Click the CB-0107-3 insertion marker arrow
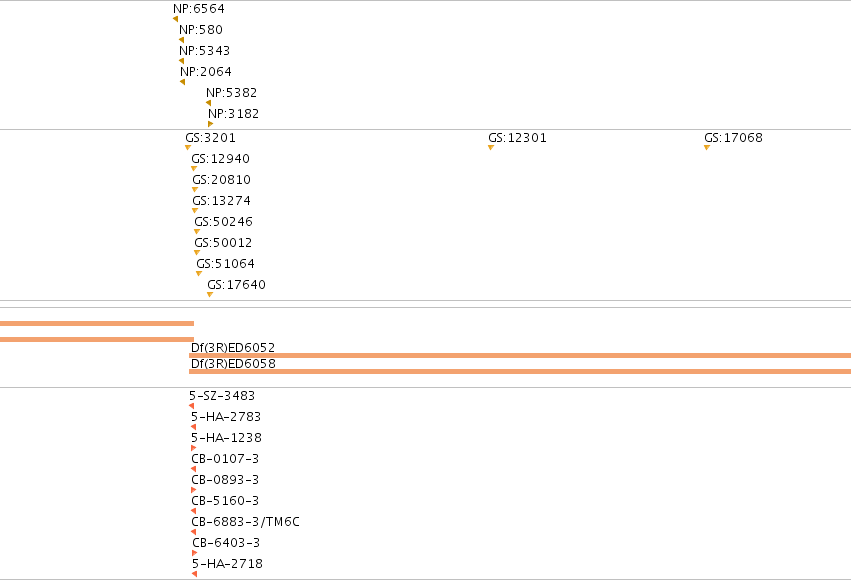Screen dimensions: 851x580 click(x=194, y=469)
